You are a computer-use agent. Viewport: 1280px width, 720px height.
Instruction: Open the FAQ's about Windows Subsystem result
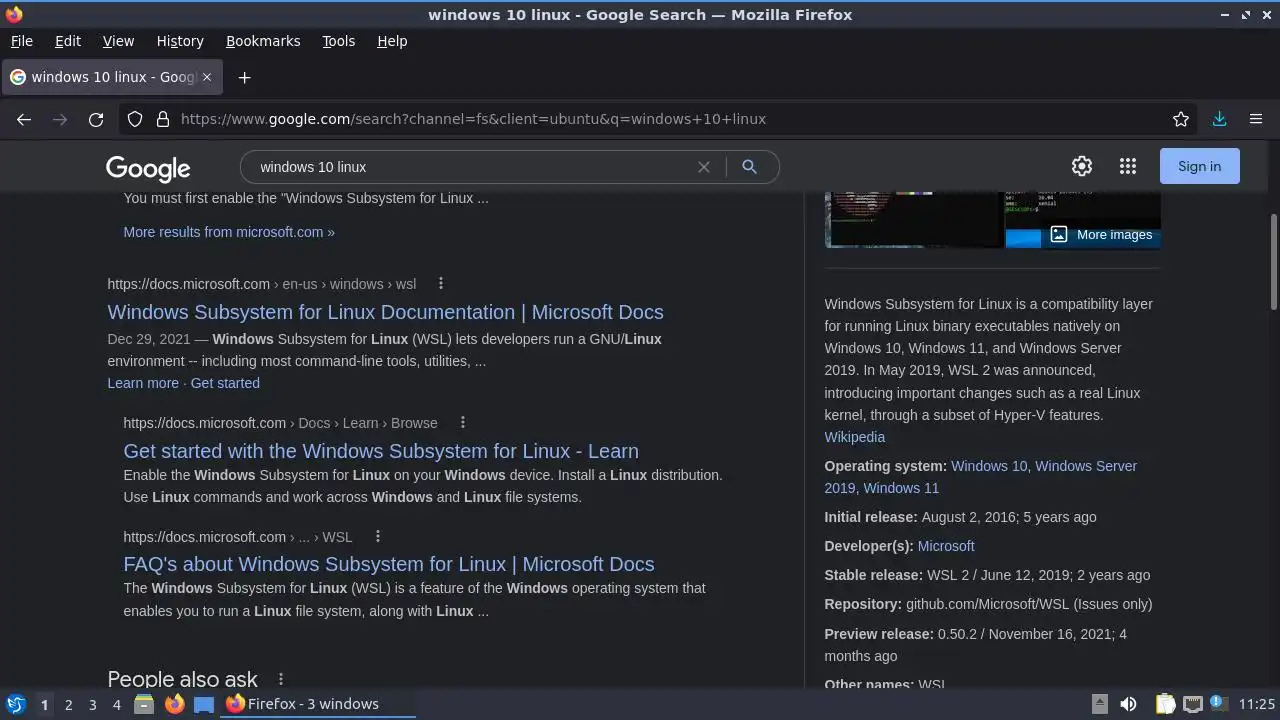point(389,564)
